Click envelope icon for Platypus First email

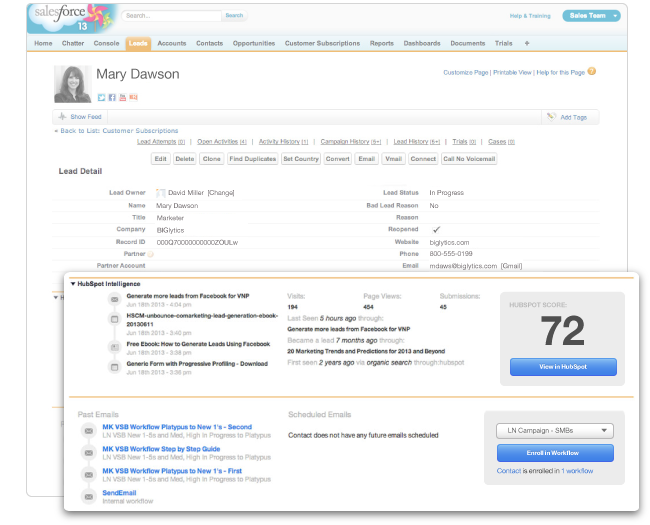click(89, 475)
